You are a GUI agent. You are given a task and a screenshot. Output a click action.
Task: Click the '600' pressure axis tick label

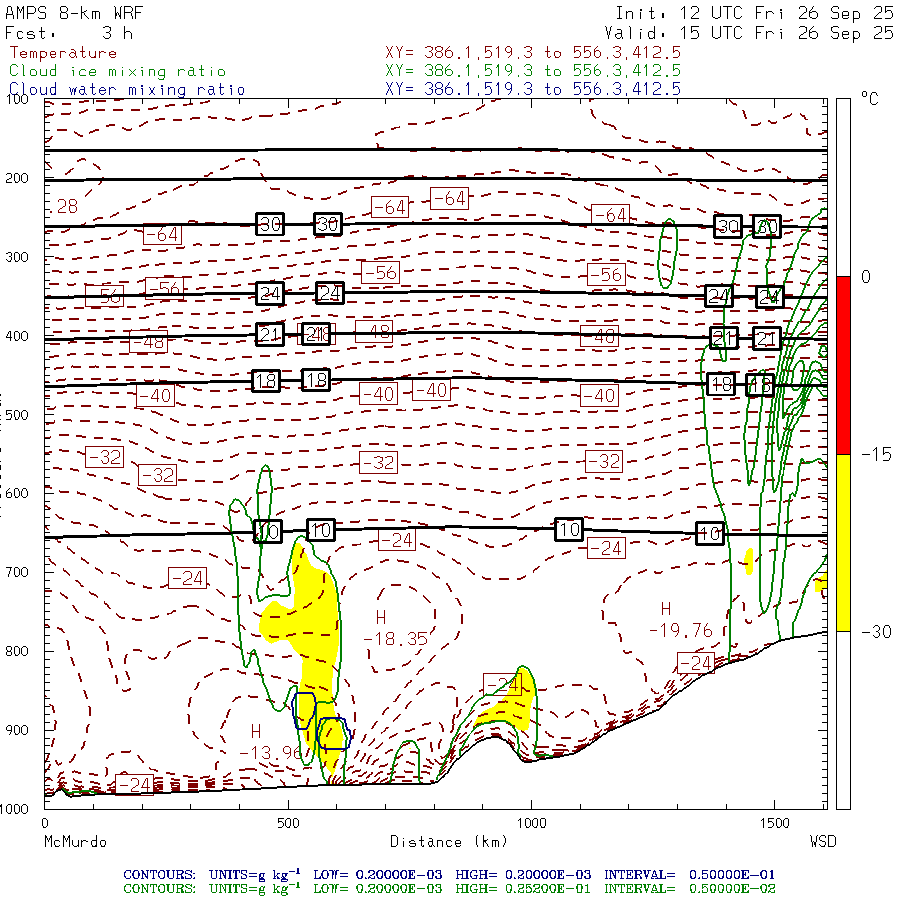click(x=17, y=494)
